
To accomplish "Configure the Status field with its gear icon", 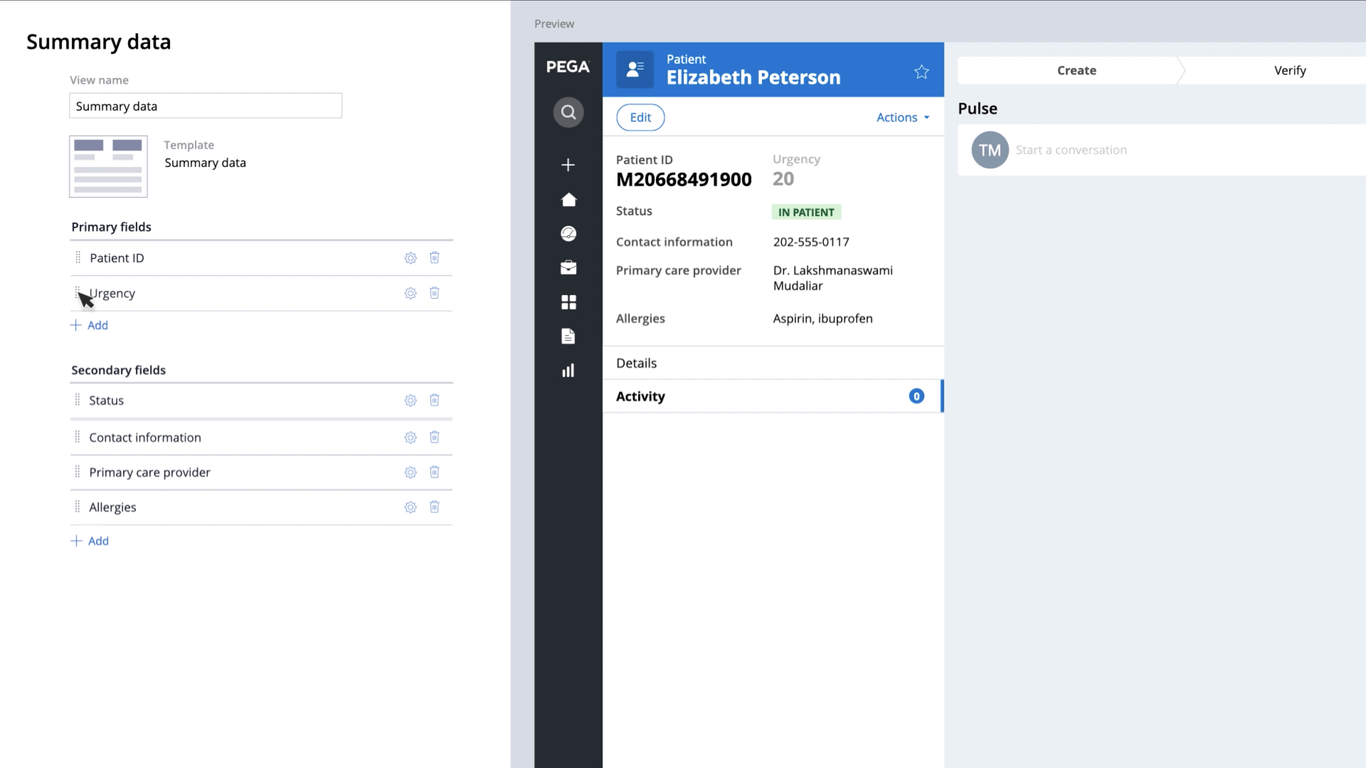I will (410, 400).
